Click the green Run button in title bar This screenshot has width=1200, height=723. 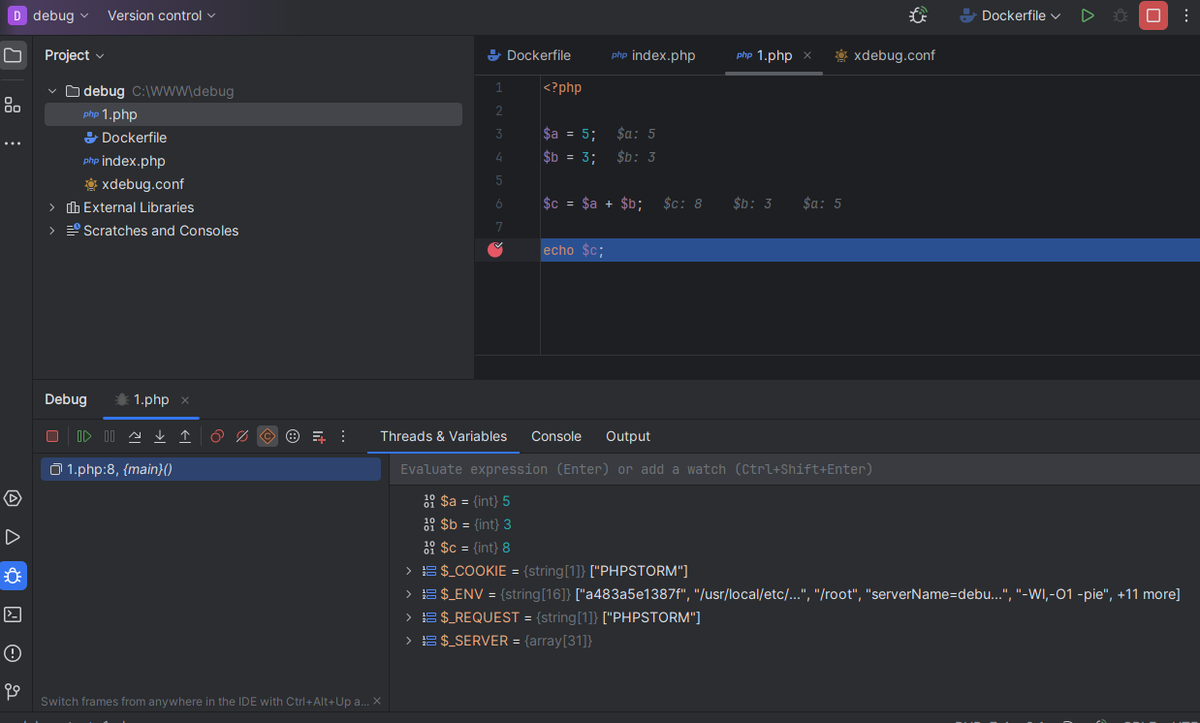point(1088,16)
